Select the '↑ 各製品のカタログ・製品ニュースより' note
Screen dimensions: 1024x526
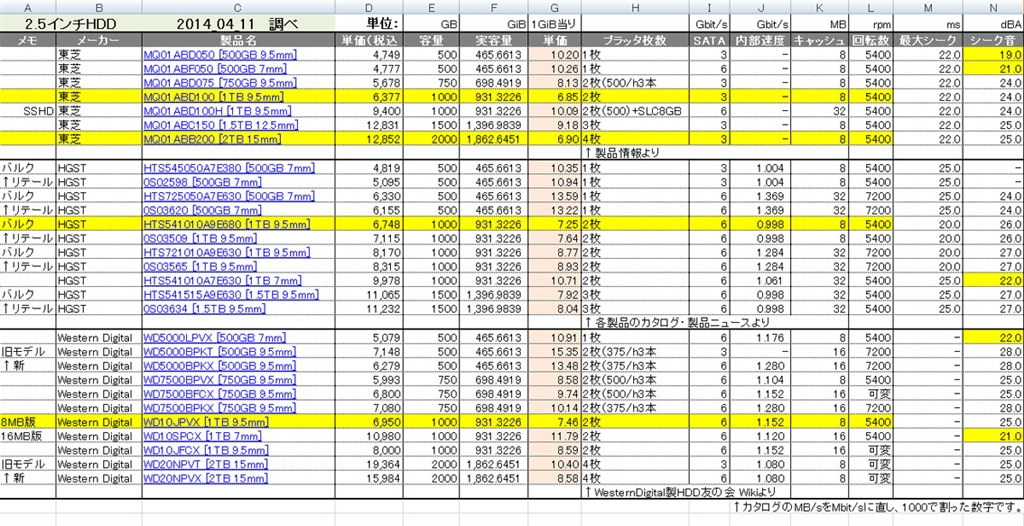(x=676, y=323)
